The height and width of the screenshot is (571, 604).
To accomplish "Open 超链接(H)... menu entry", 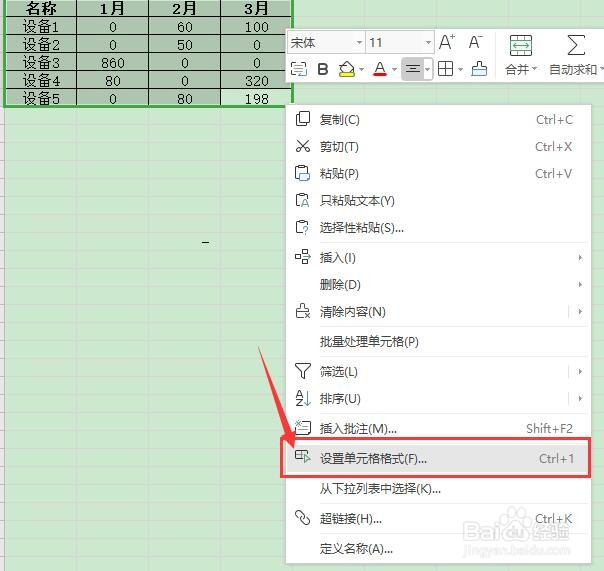I will point(438,519).
